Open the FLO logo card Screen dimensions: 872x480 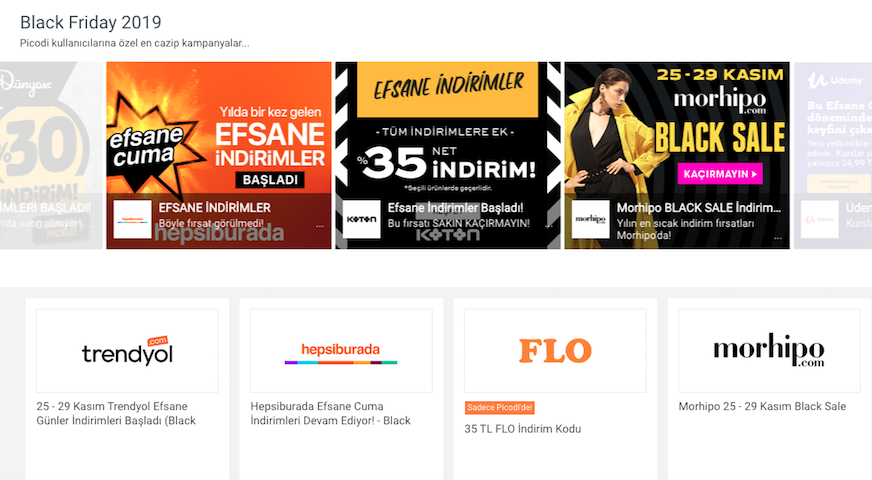click(556, 351)
